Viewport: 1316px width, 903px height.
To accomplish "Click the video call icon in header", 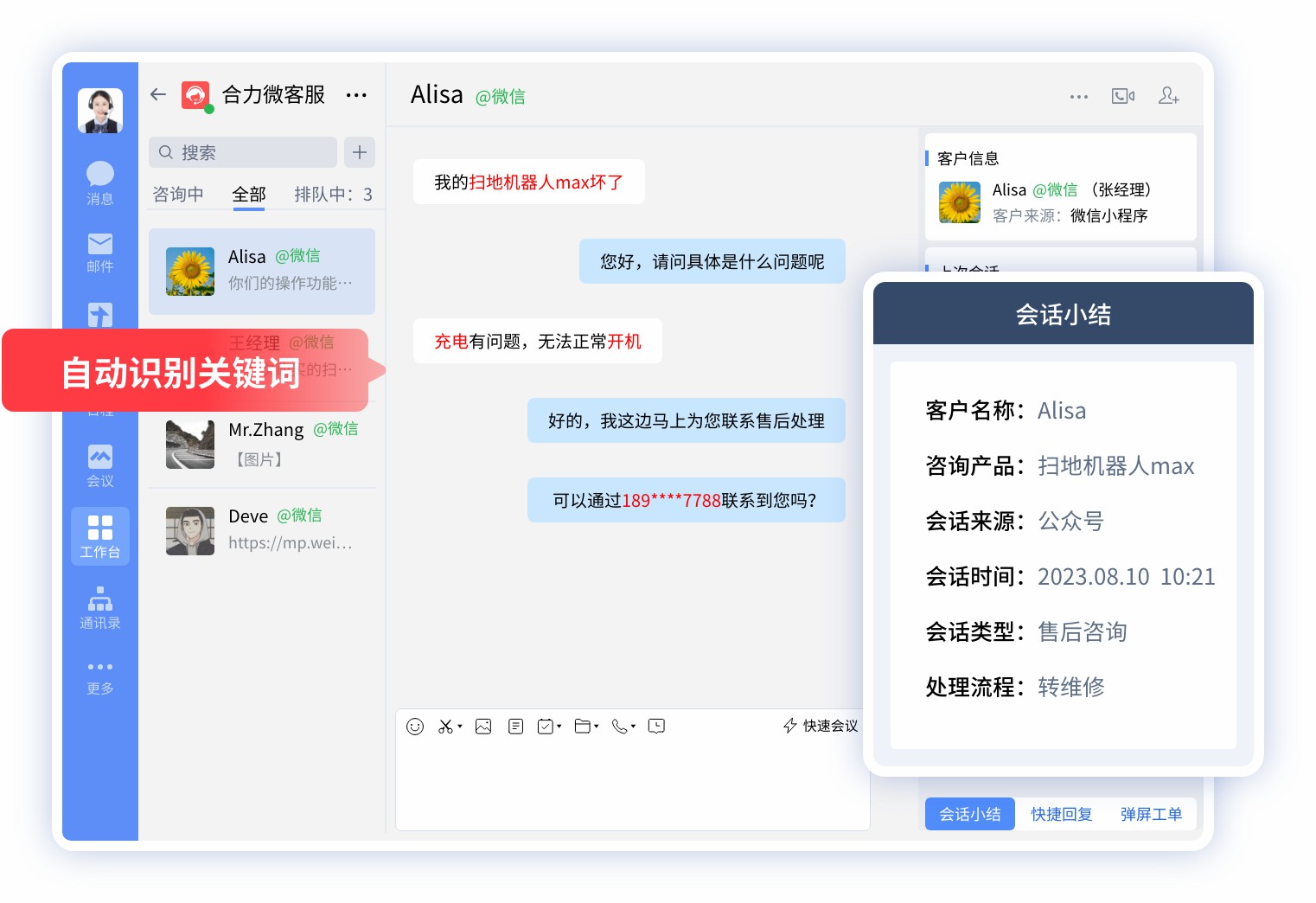I will pos(1122,96).
